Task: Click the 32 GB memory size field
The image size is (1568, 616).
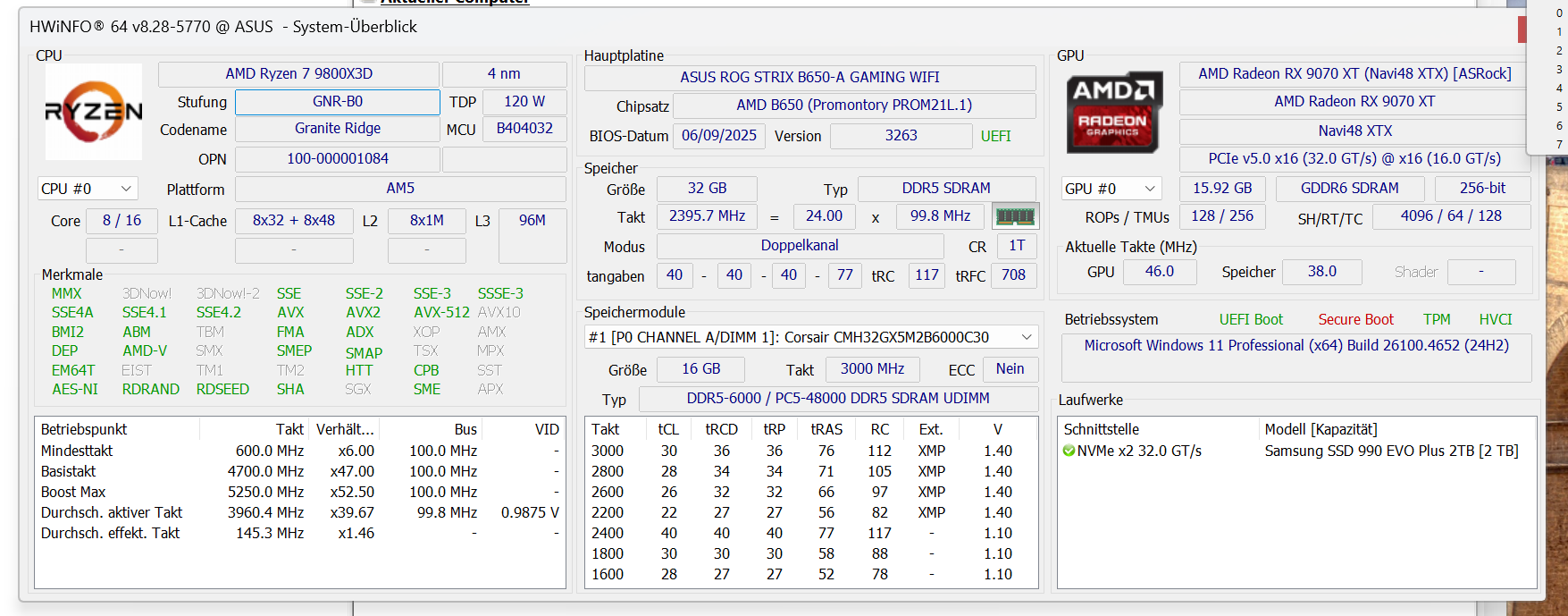Action: tap(707, 189)
